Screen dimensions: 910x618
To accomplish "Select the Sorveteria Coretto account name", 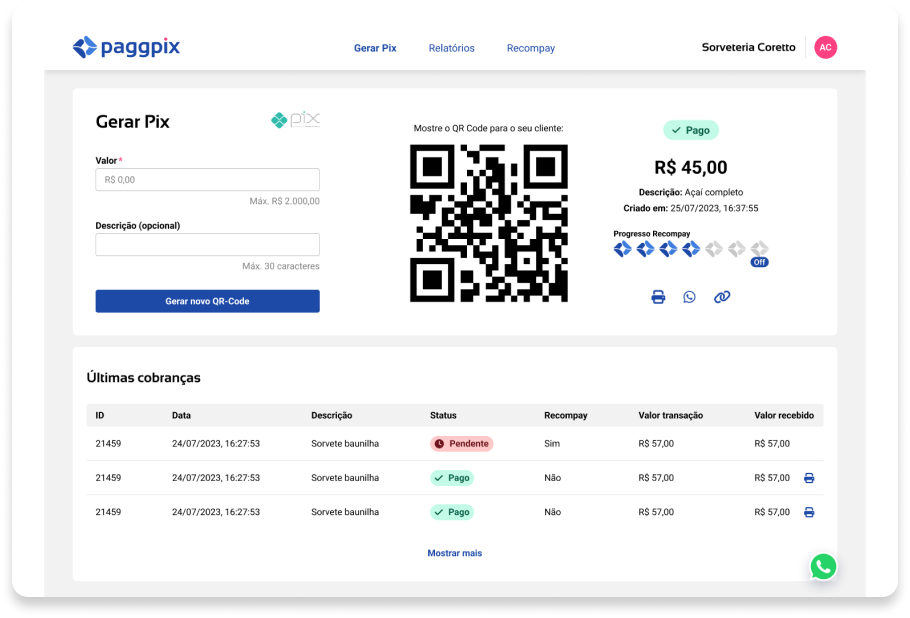I will coord(748,48).
